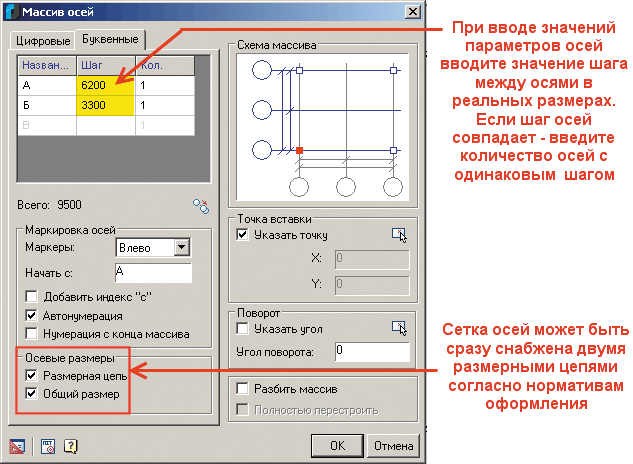Click the pick axes from drawing icon next to Всего
Screen dimensions: 633x464
[201, 206]
